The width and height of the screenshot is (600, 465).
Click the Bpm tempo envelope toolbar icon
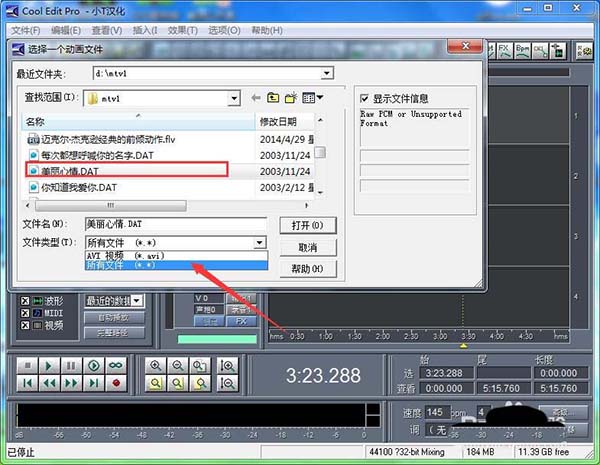point(522,51)
